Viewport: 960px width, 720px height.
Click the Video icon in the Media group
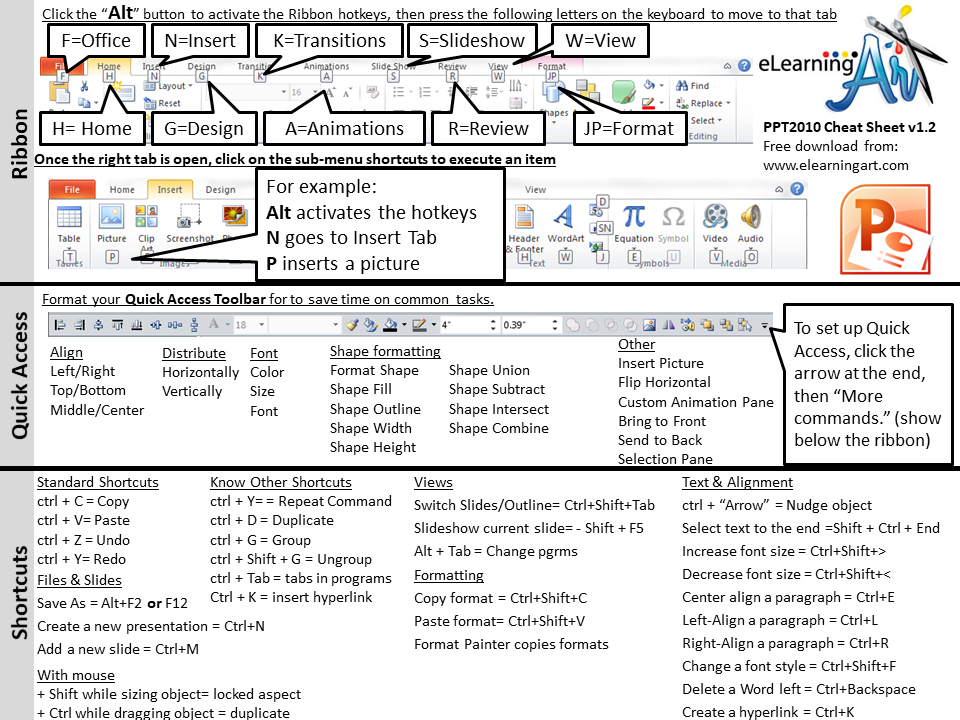(x=714, y=215)
